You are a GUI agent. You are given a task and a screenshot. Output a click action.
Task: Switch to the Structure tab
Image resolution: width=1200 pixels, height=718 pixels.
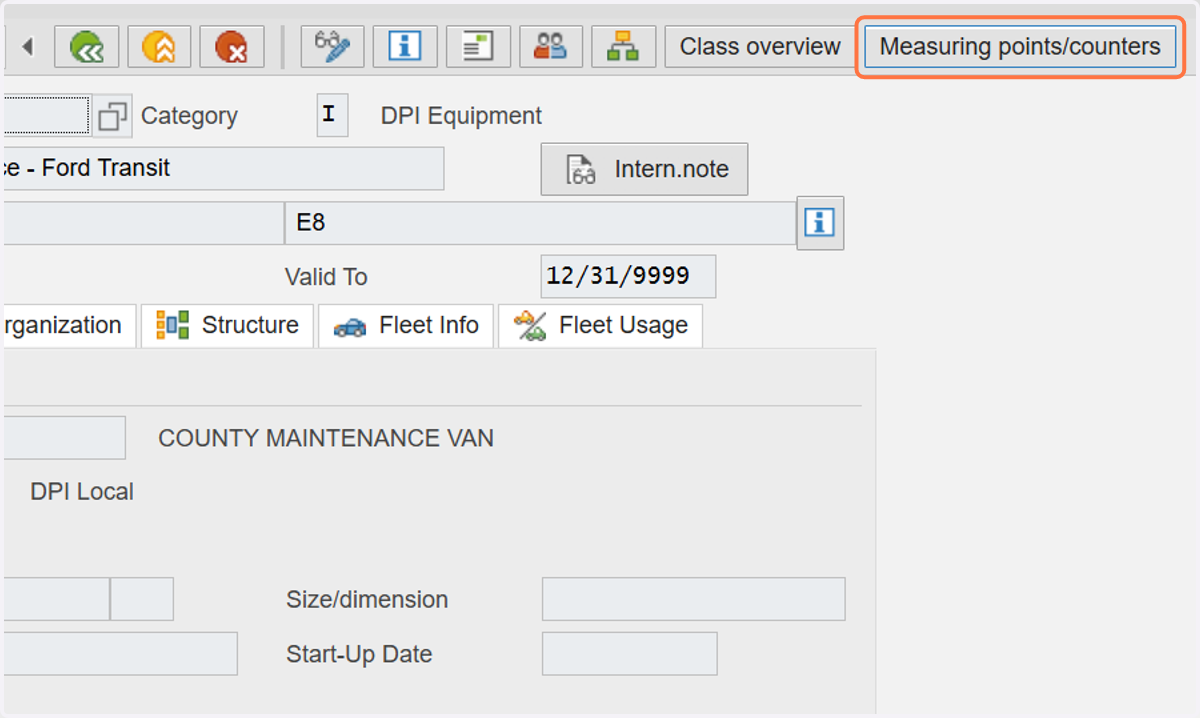point(227,326)
